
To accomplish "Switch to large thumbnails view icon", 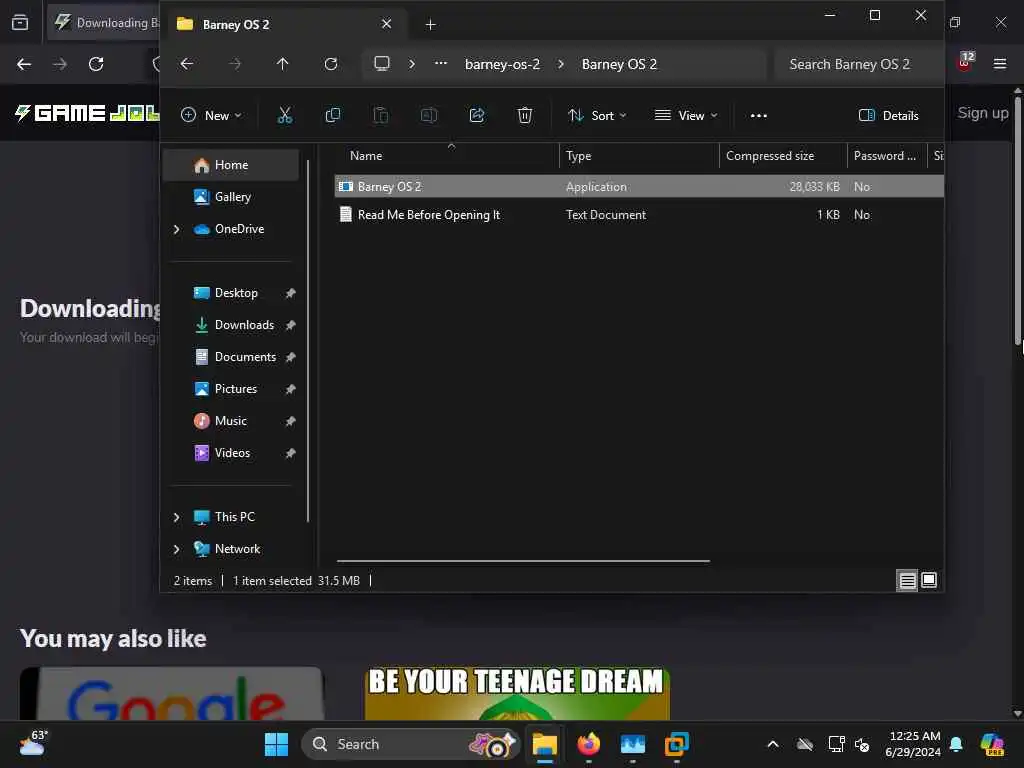I will [929, 580].
